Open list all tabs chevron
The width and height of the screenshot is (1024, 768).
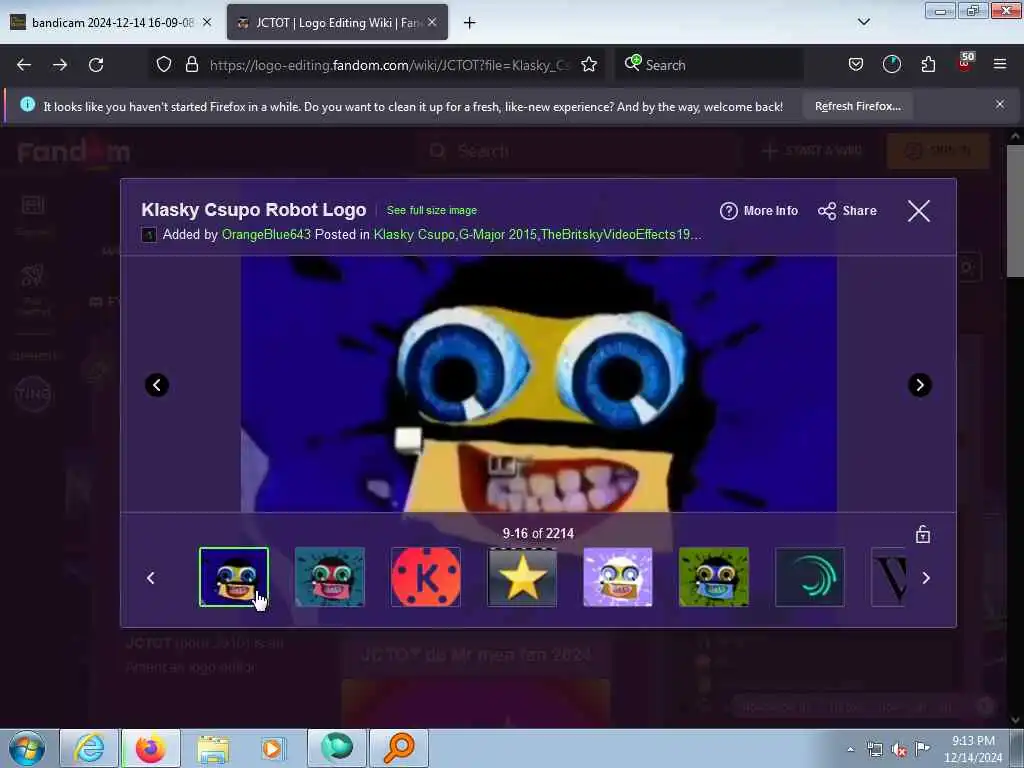(x=863, y=22)
